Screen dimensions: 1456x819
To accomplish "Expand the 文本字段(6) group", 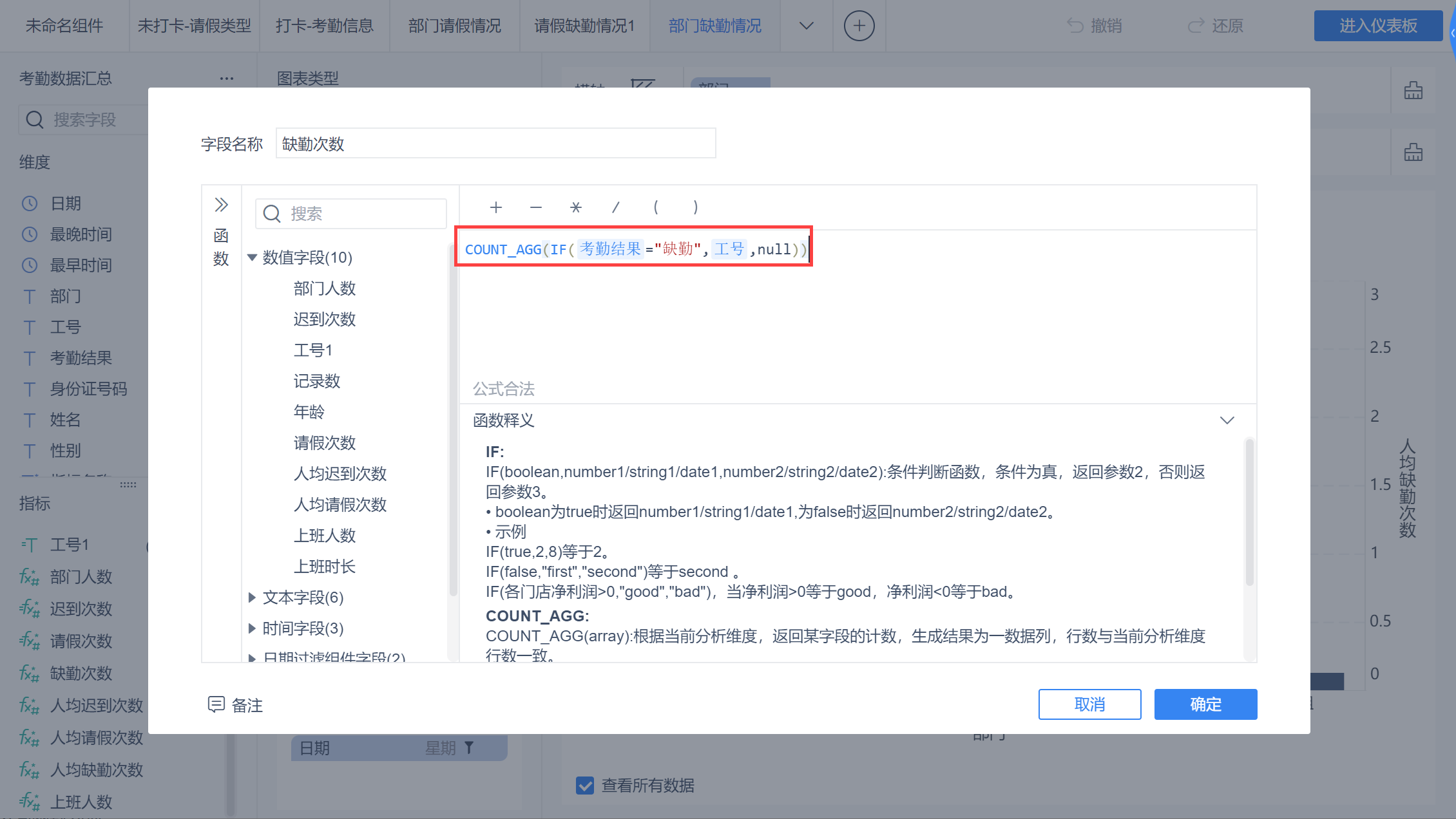I will pyautogui.click(x=252, y=598).
